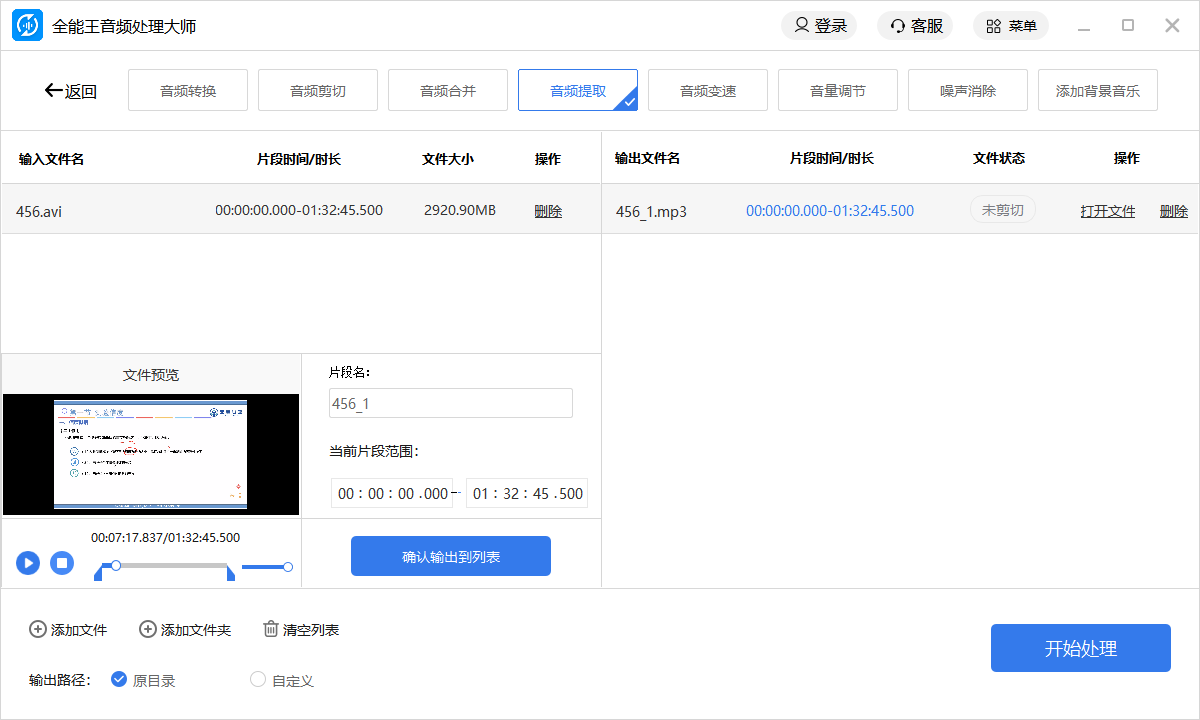Click 确认输出到列表 button
The width and height of the screenshot is (1200, 720).
450,556
